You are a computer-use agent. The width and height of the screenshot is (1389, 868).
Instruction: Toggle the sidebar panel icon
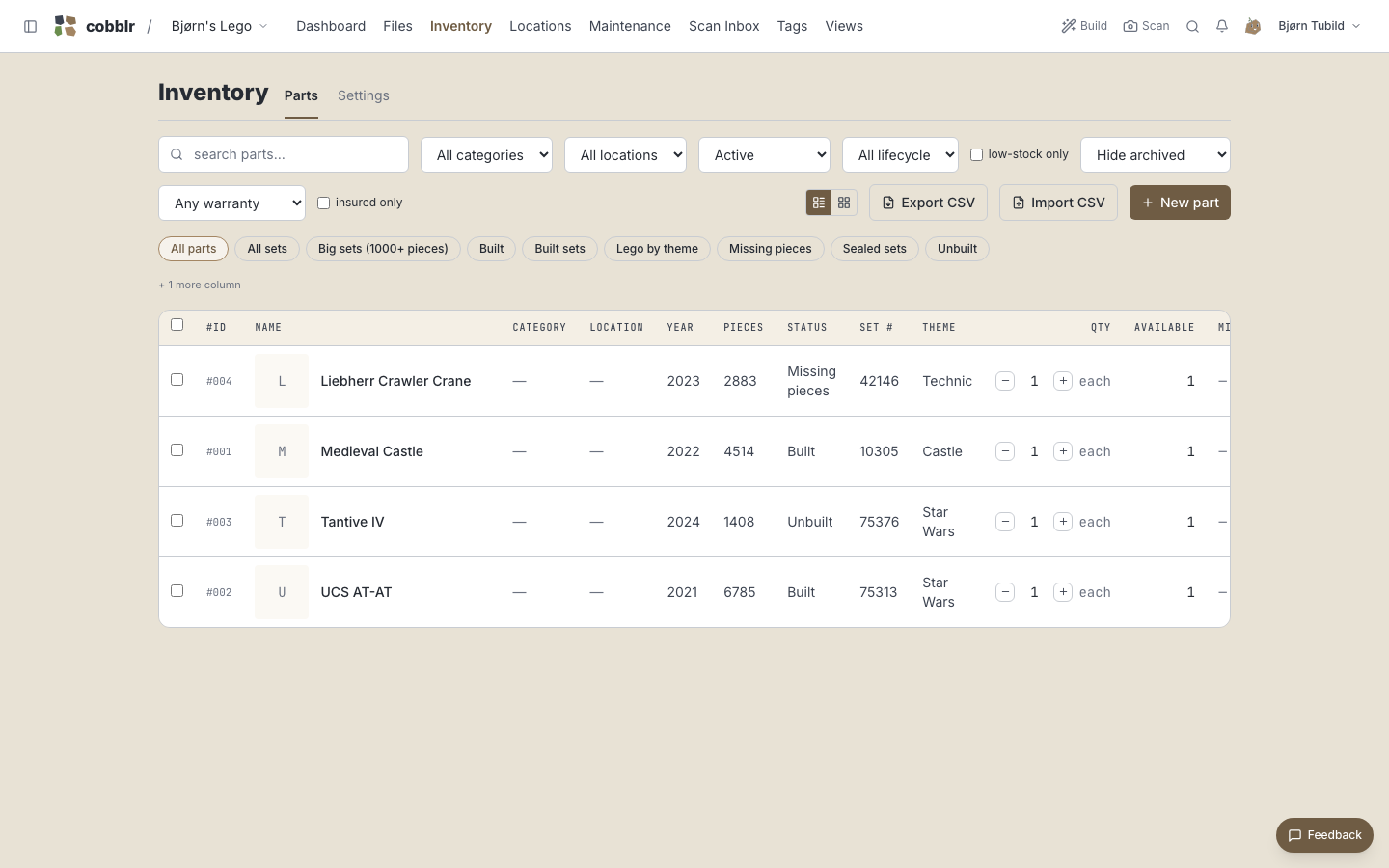point(30,26)
